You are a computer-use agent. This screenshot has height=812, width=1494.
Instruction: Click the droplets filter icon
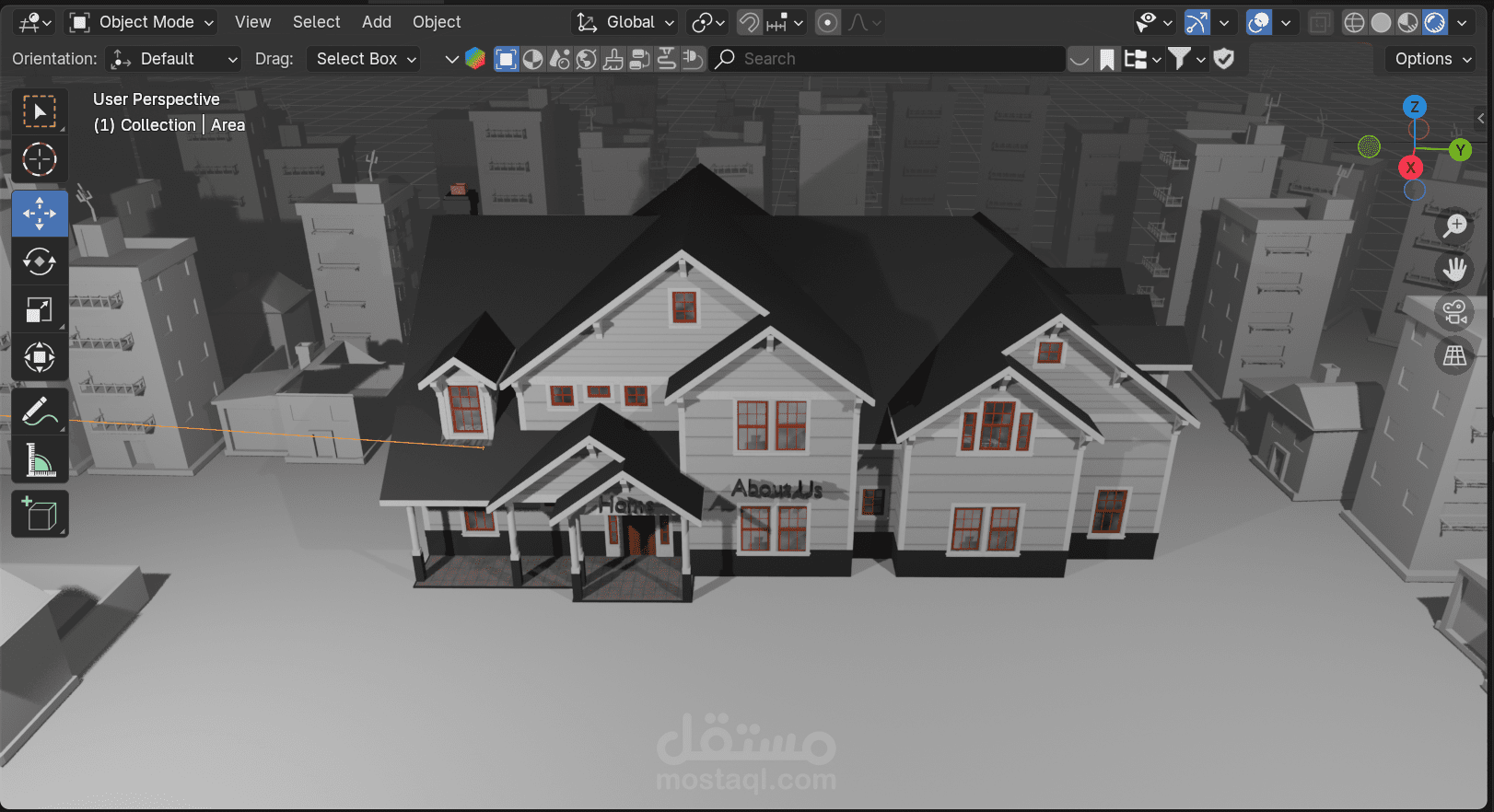click(x=559, y=59)
